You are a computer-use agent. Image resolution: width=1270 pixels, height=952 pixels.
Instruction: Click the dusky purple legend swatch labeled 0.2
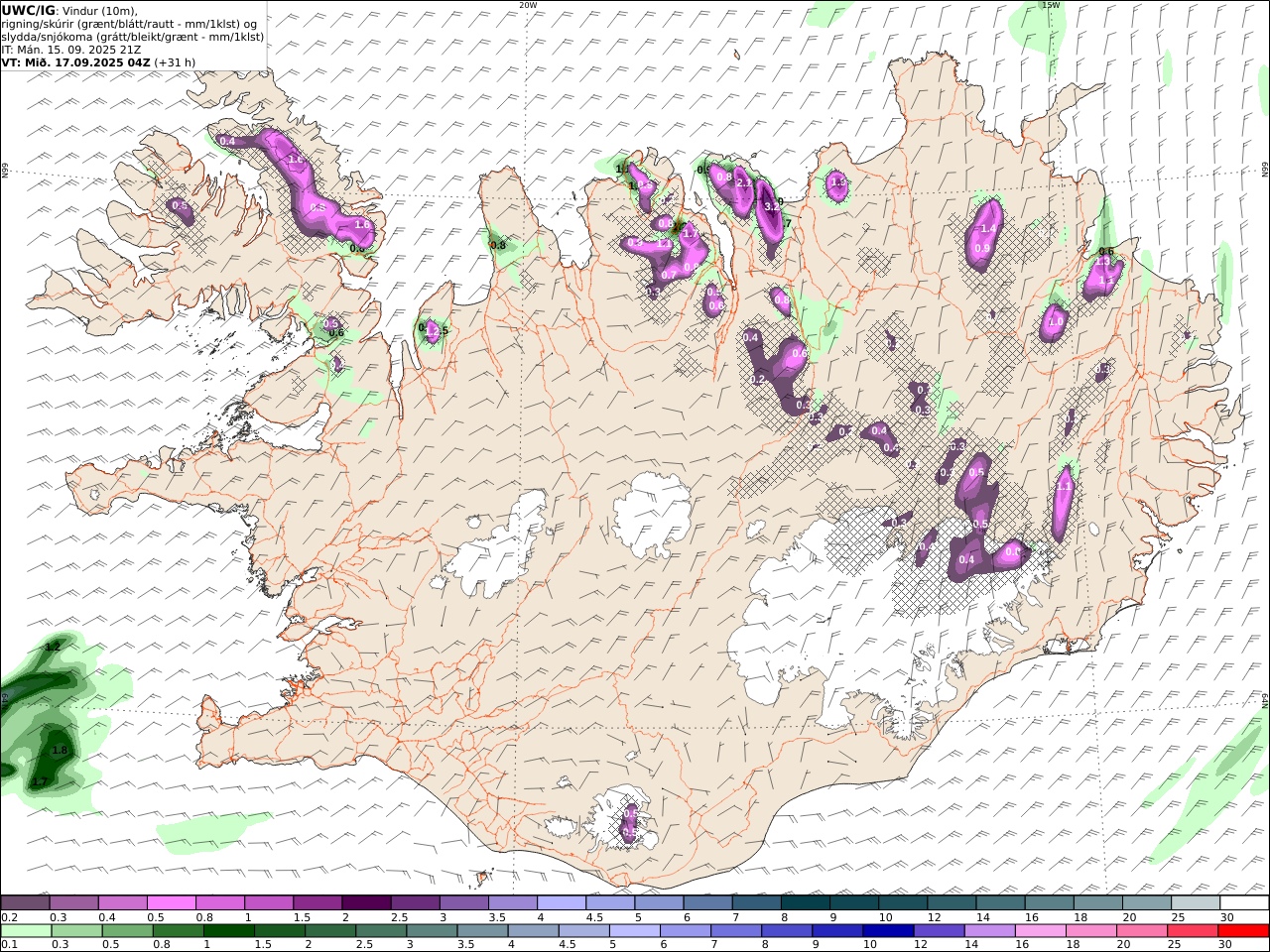(x=25, y=902)
